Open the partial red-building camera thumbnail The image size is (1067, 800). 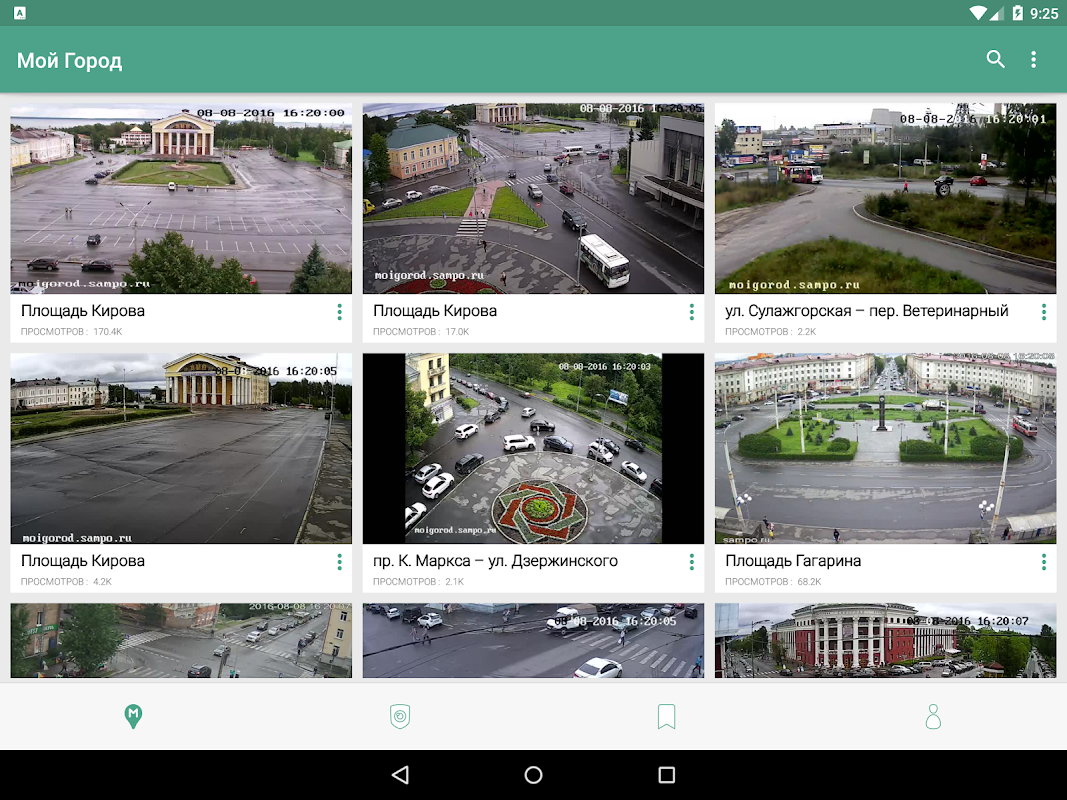click(x=885, y=640)
